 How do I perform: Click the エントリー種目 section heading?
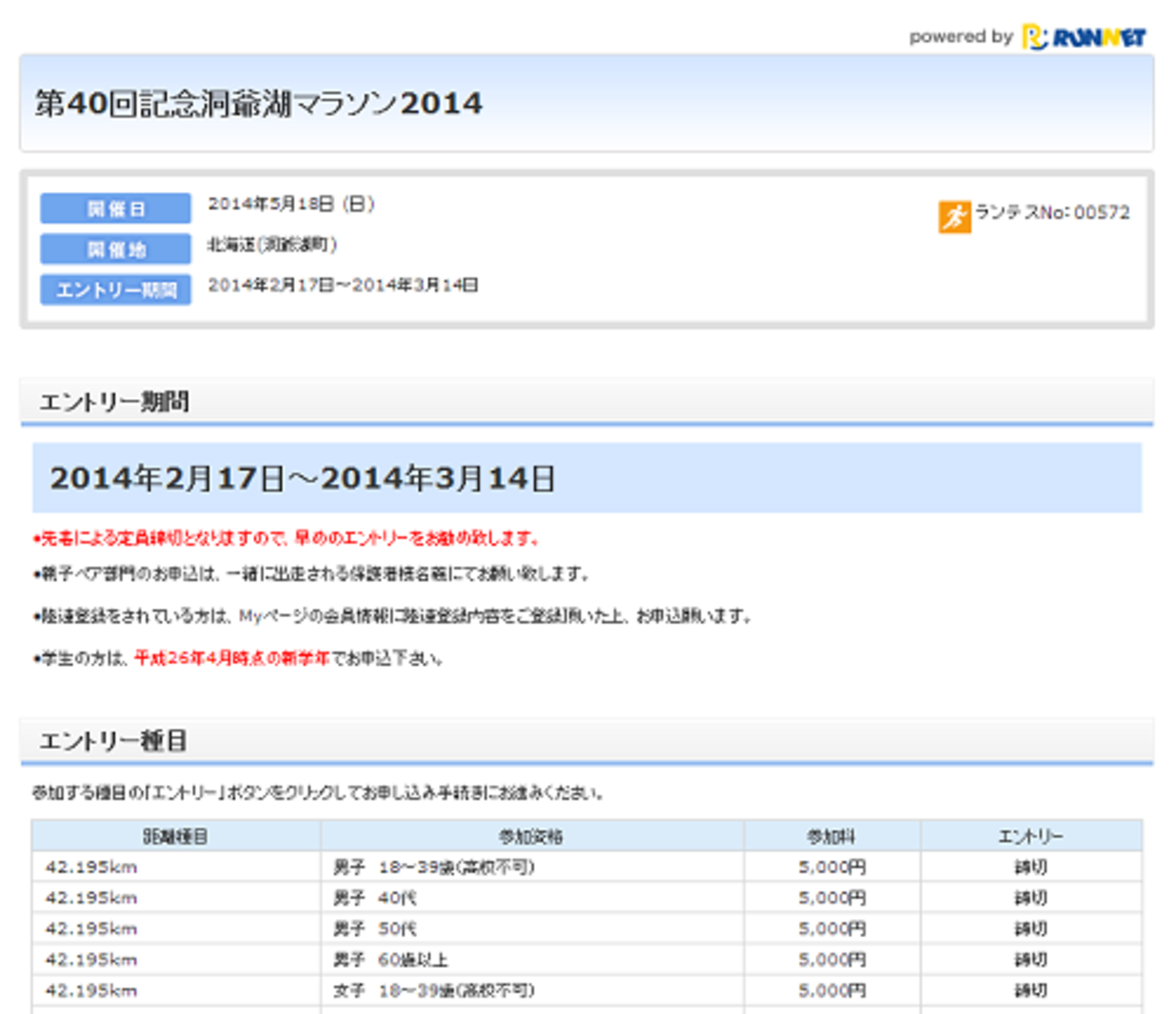[x=113, y=741]
